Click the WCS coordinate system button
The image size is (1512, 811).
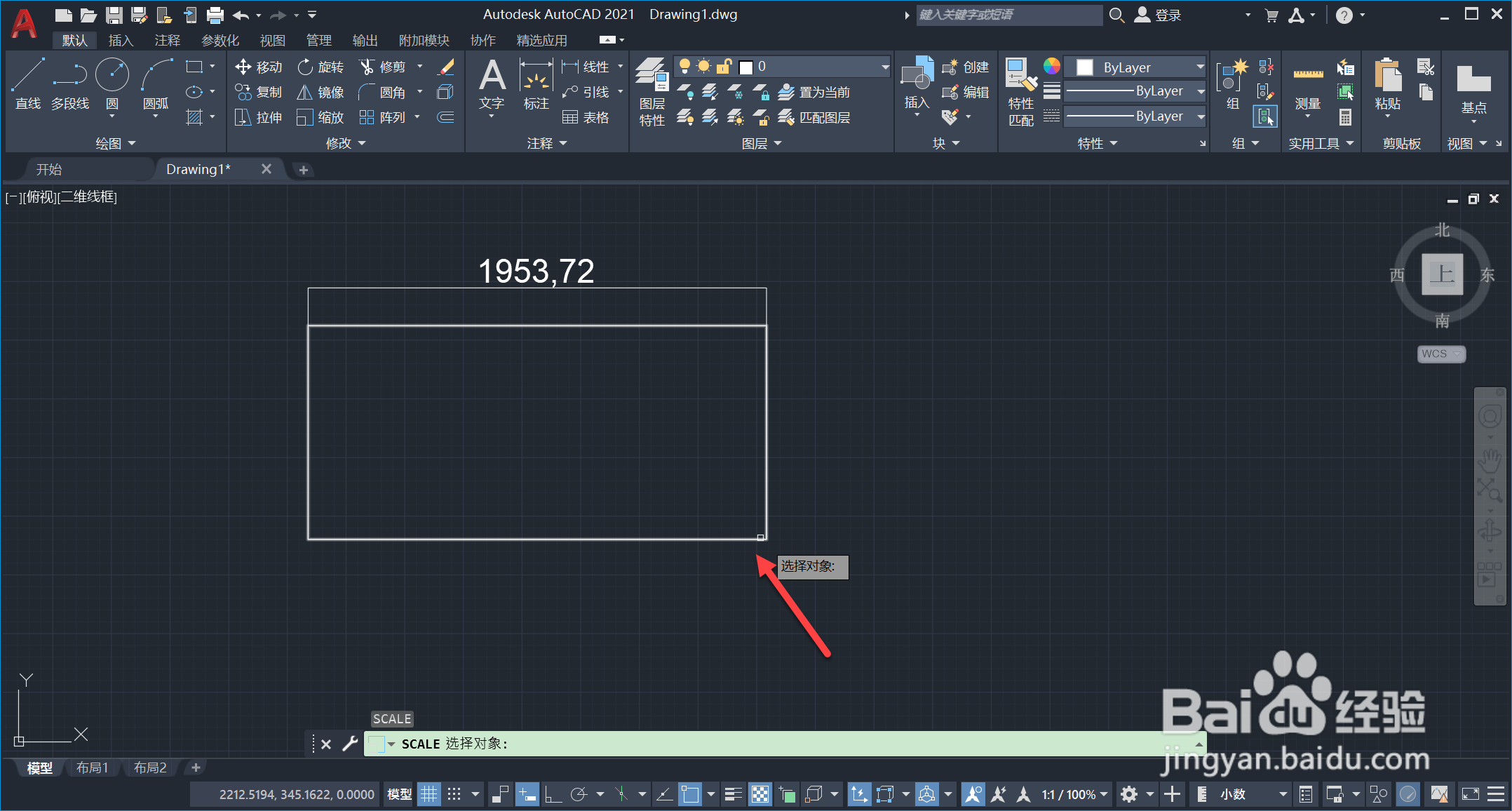coord(1440,354)
